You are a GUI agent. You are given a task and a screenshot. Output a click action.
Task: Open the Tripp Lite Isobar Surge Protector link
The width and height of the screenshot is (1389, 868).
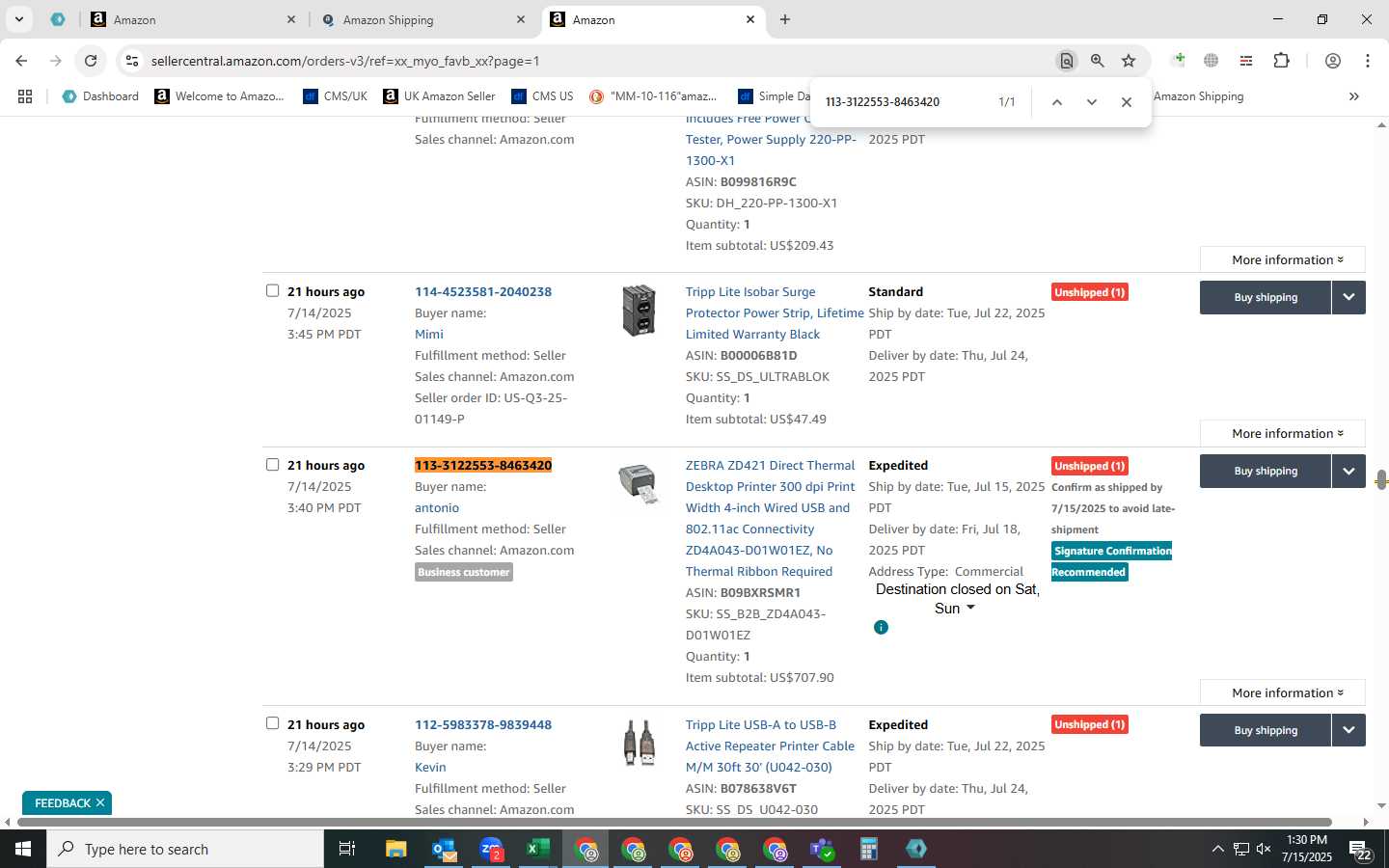pyautogui.click(x=775, y=312)
